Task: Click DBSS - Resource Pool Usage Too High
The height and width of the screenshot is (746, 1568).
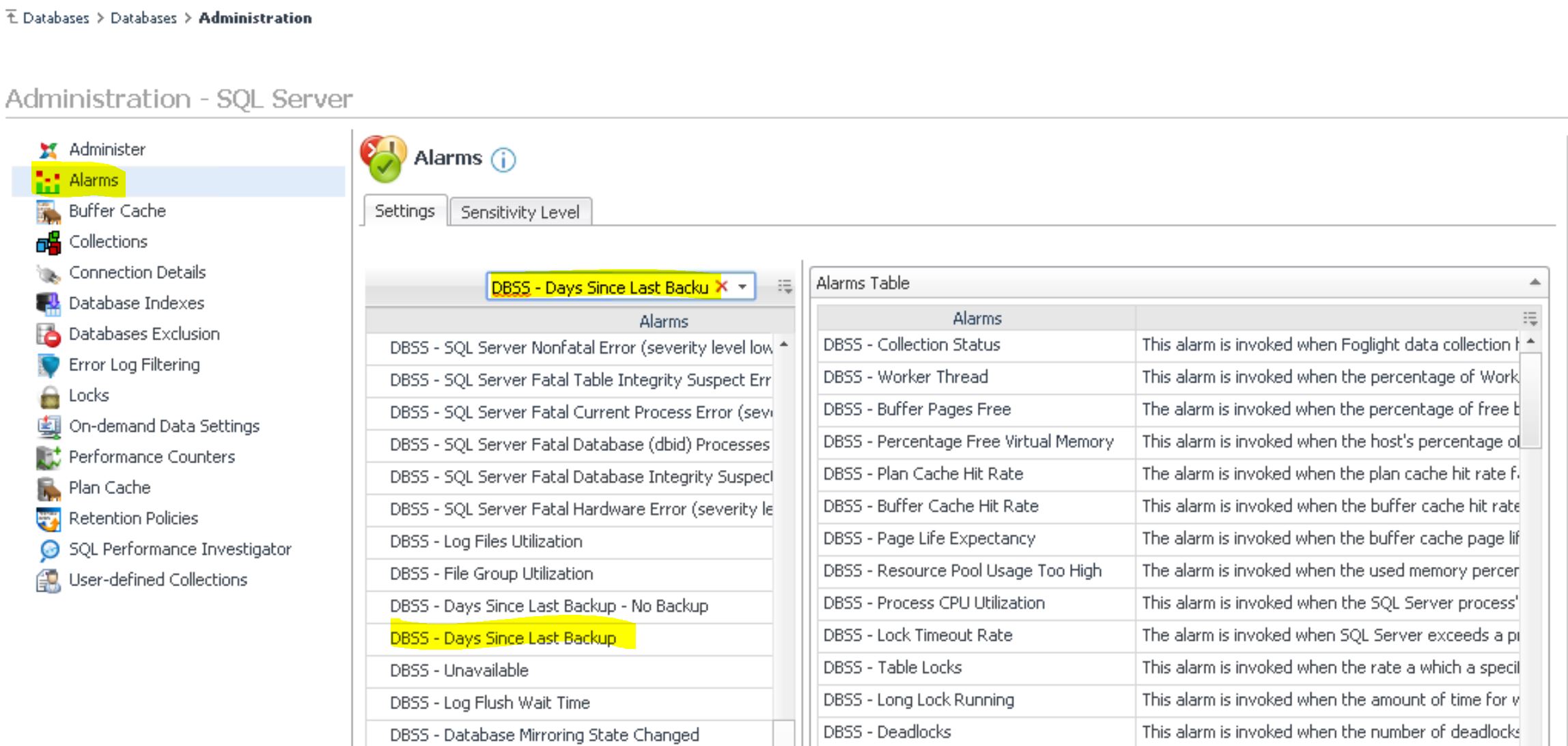Action: coord(1168,570)
